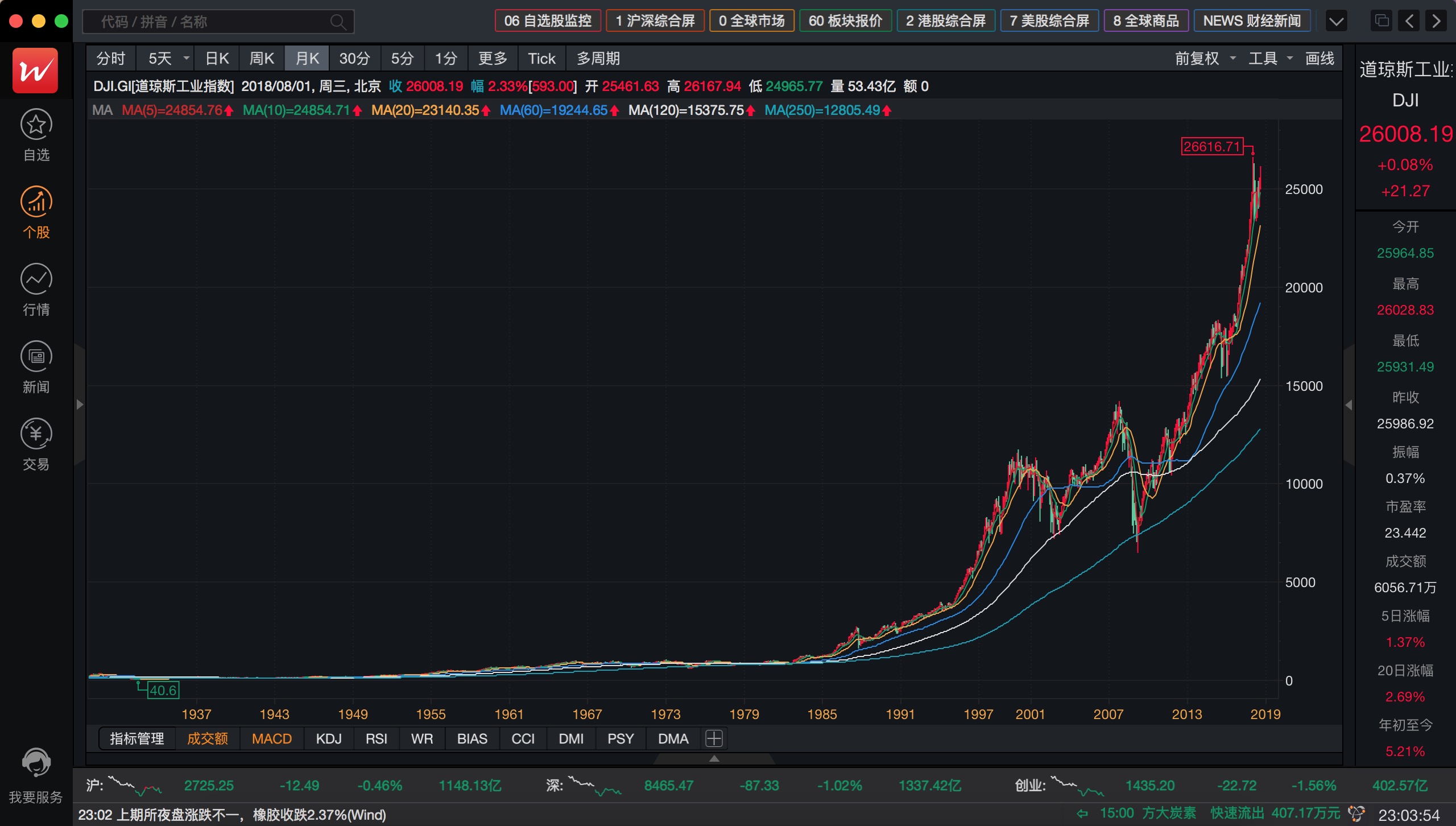Collapse right quote panel with triangle handle
The width and height of the screenshot is (1456, 826).
pyautogui.click(x=1349, y=404)
